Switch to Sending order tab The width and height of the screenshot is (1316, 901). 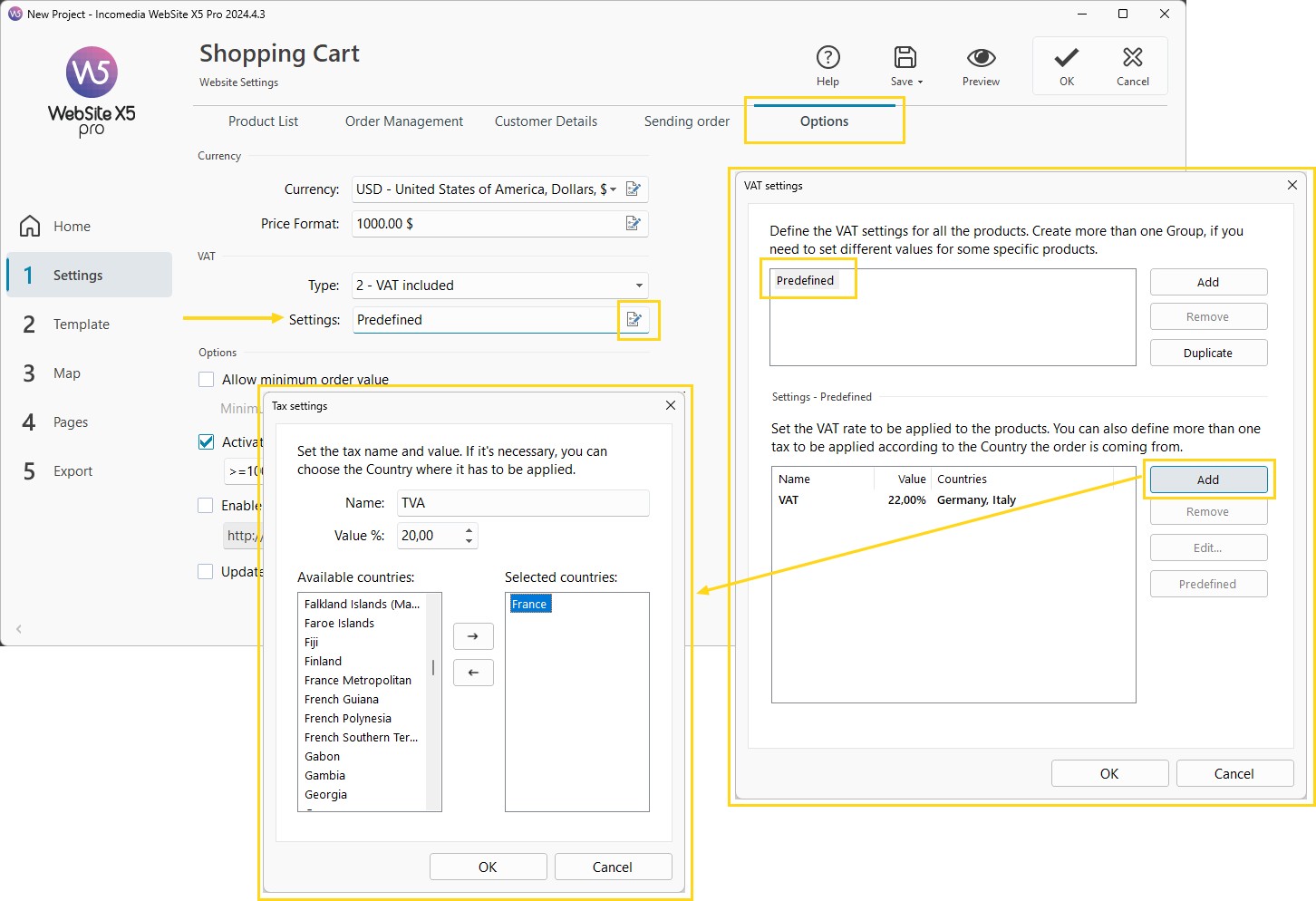(x=687, y=121)
